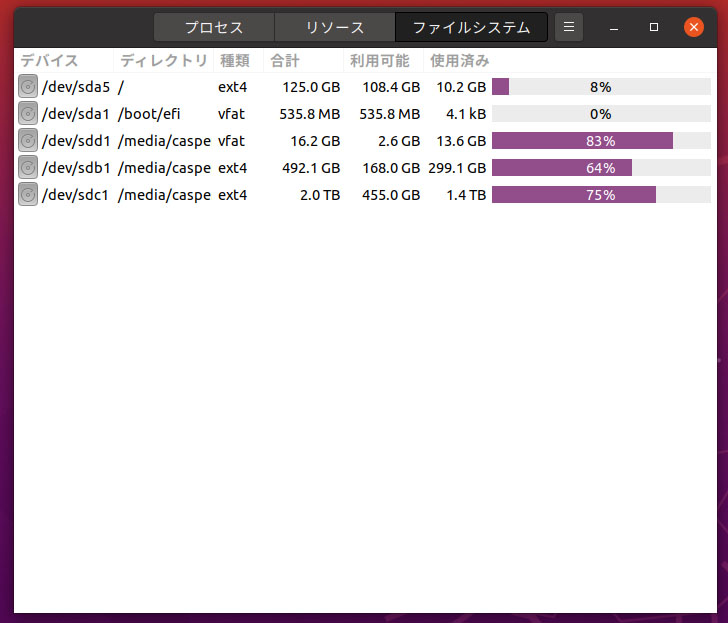Screen dimensions: 728x623
Task: Sort by the 利用可能 column header
Action: [384, 61]
